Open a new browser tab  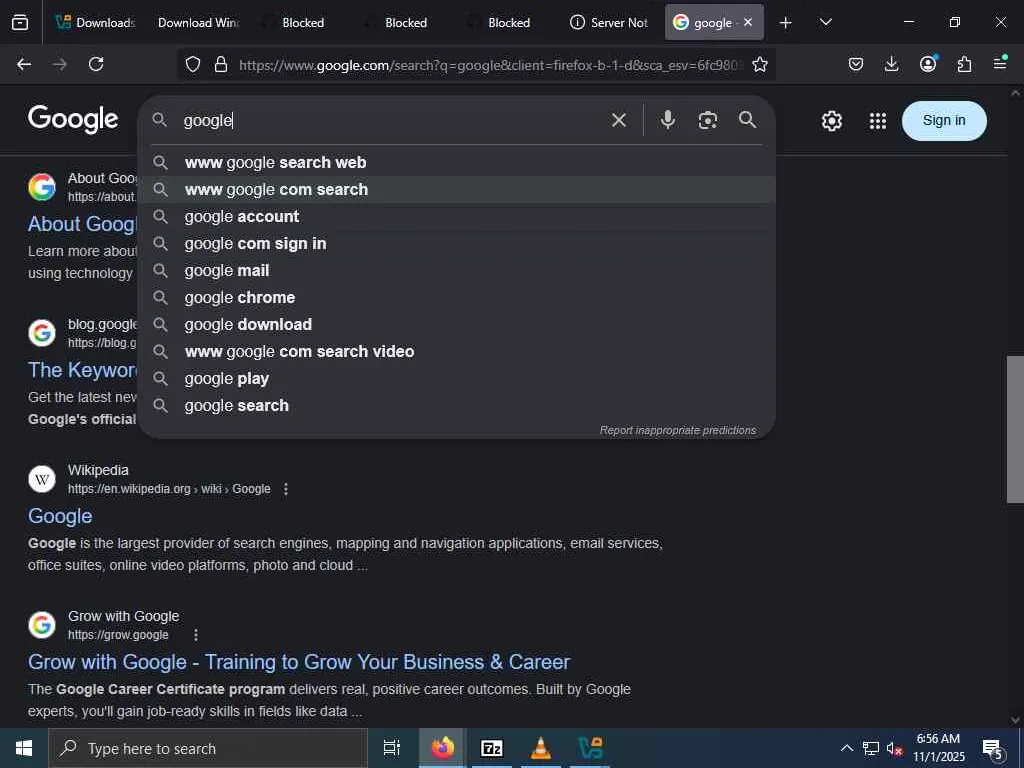click(786, 23)
